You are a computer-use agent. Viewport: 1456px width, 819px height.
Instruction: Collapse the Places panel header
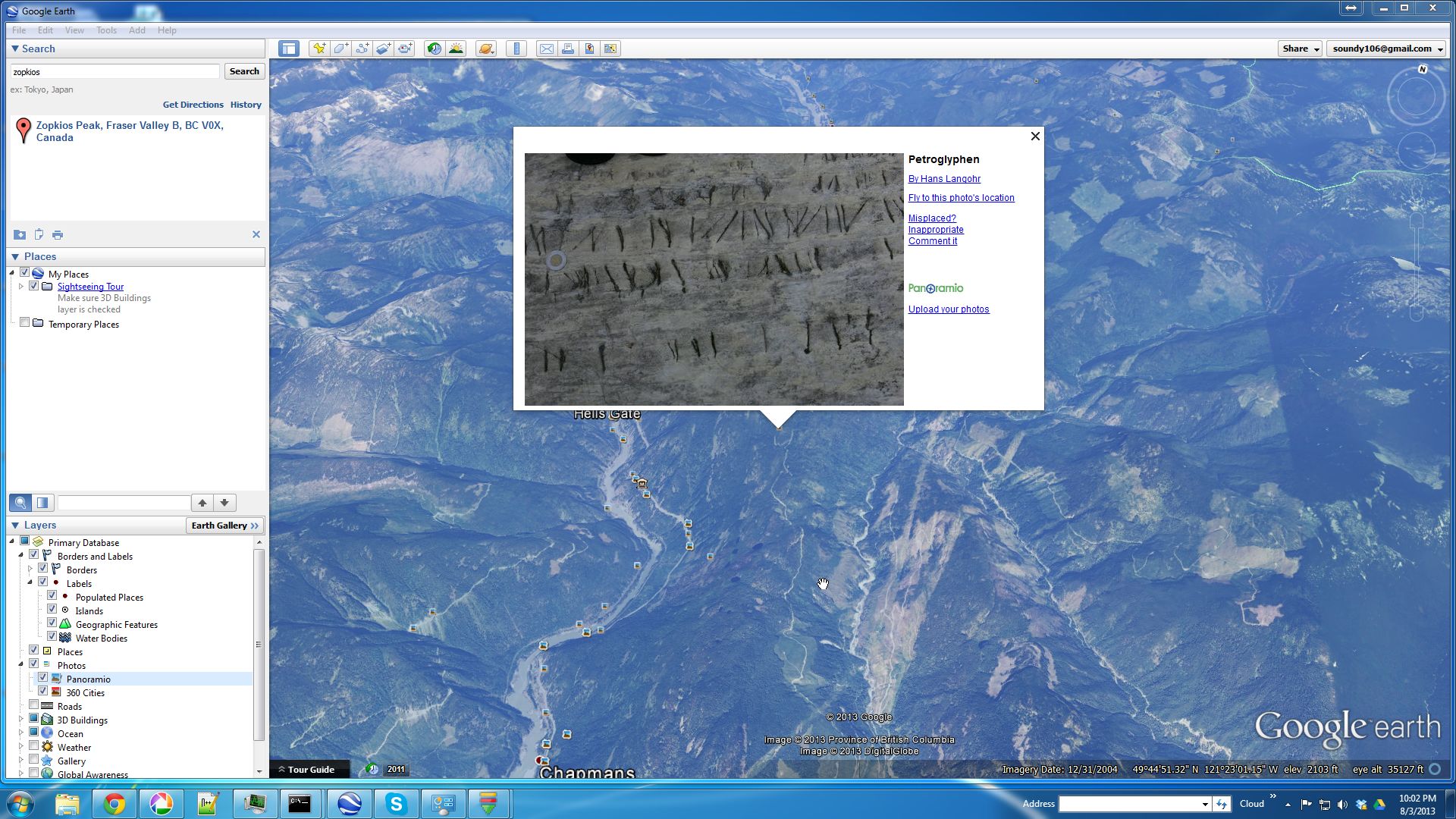click(15, 257)
